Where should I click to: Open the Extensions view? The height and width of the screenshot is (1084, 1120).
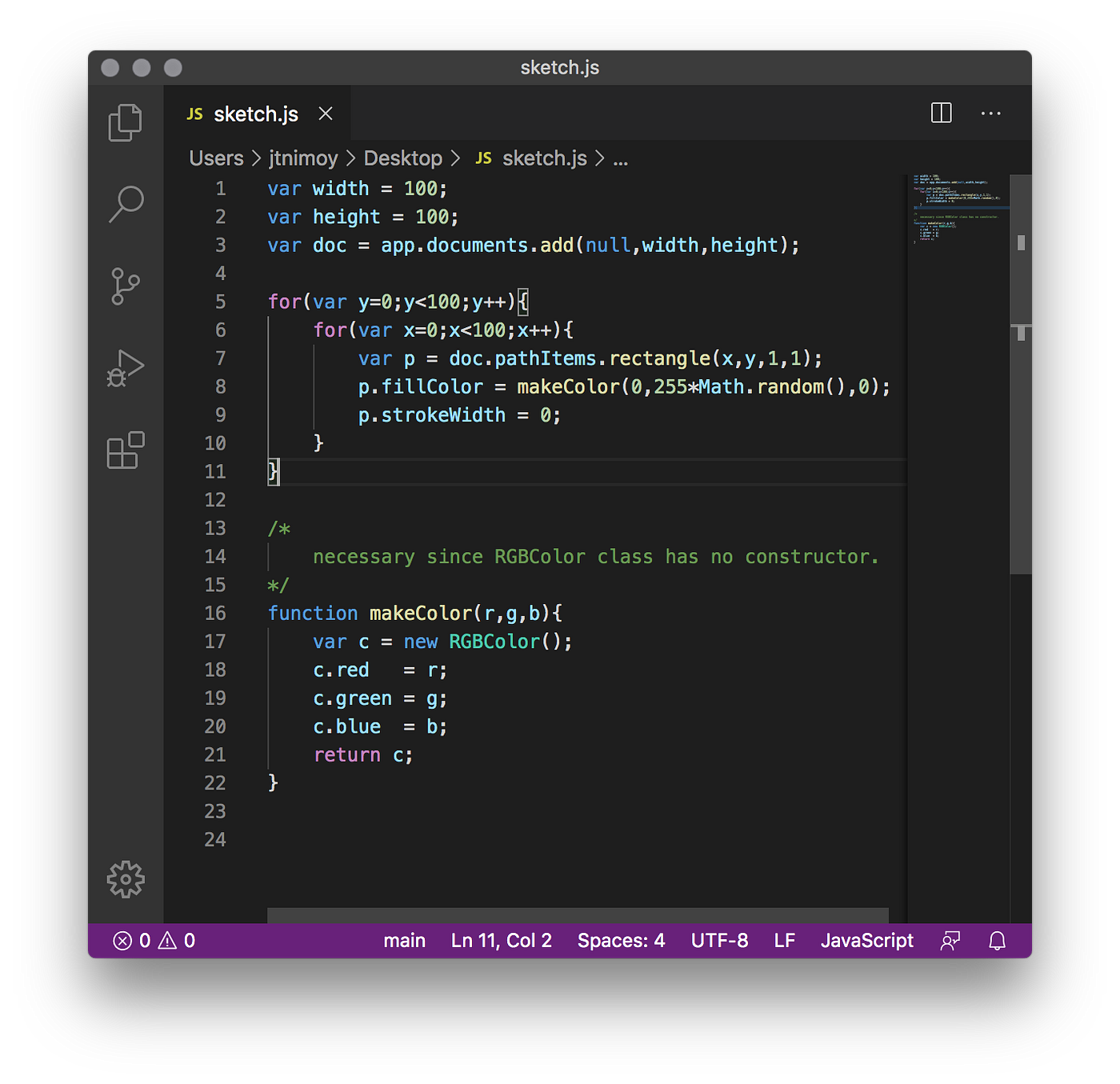[x=125, y=450]
